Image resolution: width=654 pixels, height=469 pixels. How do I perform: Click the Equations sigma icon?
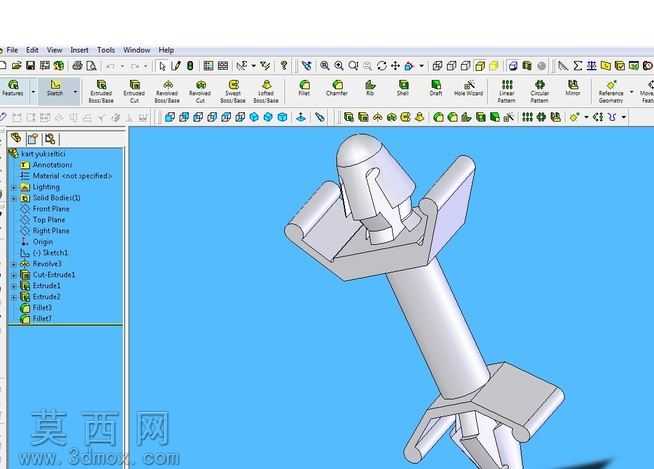578,66
